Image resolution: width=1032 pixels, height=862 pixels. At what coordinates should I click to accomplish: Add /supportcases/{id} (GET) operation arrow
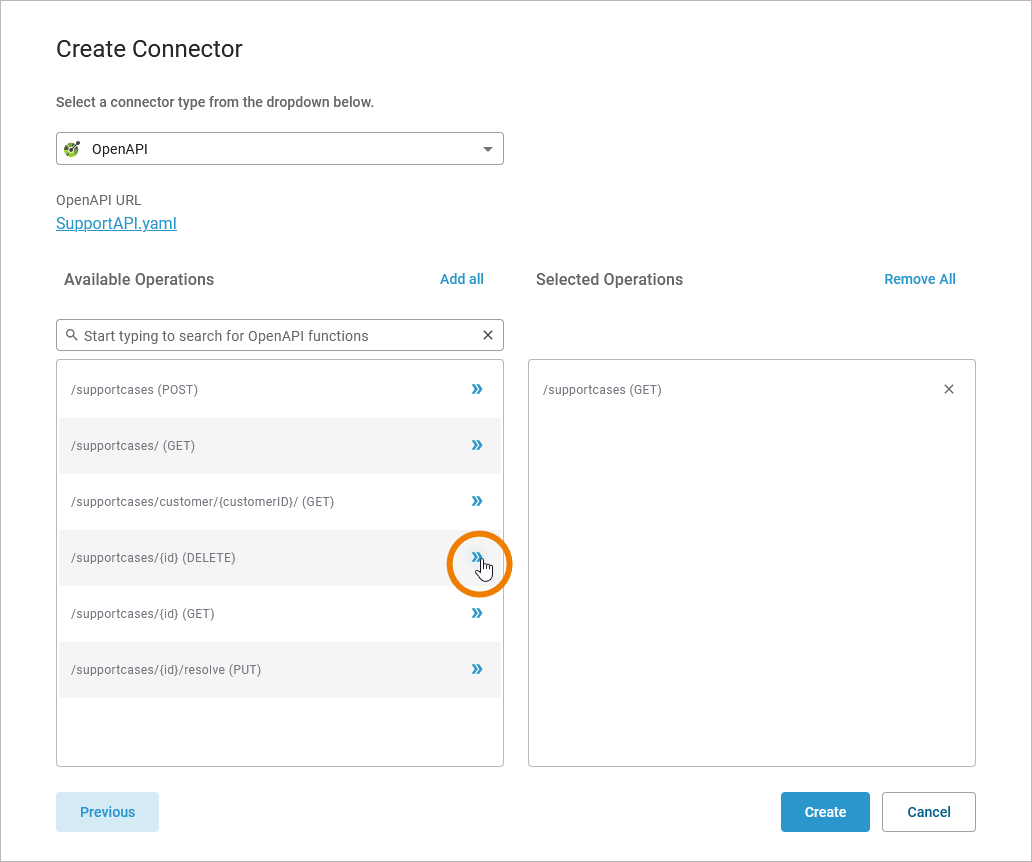pos(477,613)
